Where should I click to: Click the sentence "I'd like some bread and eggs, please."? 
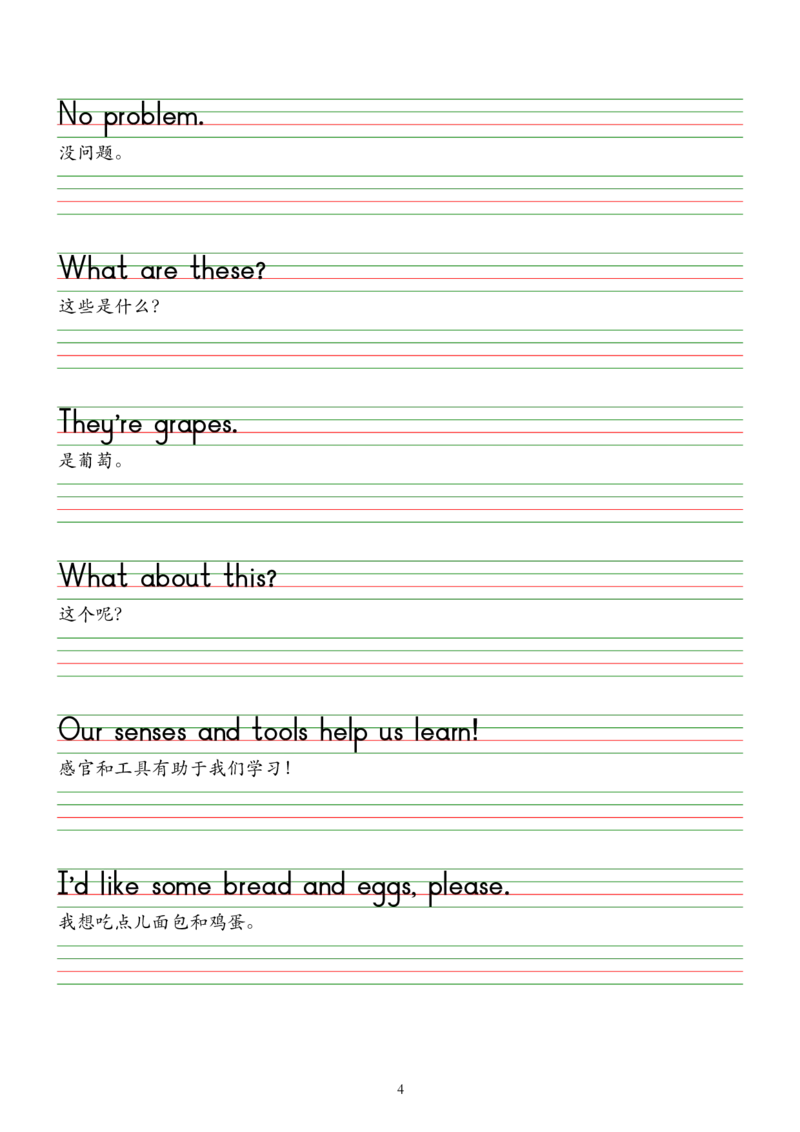(284, 887)
